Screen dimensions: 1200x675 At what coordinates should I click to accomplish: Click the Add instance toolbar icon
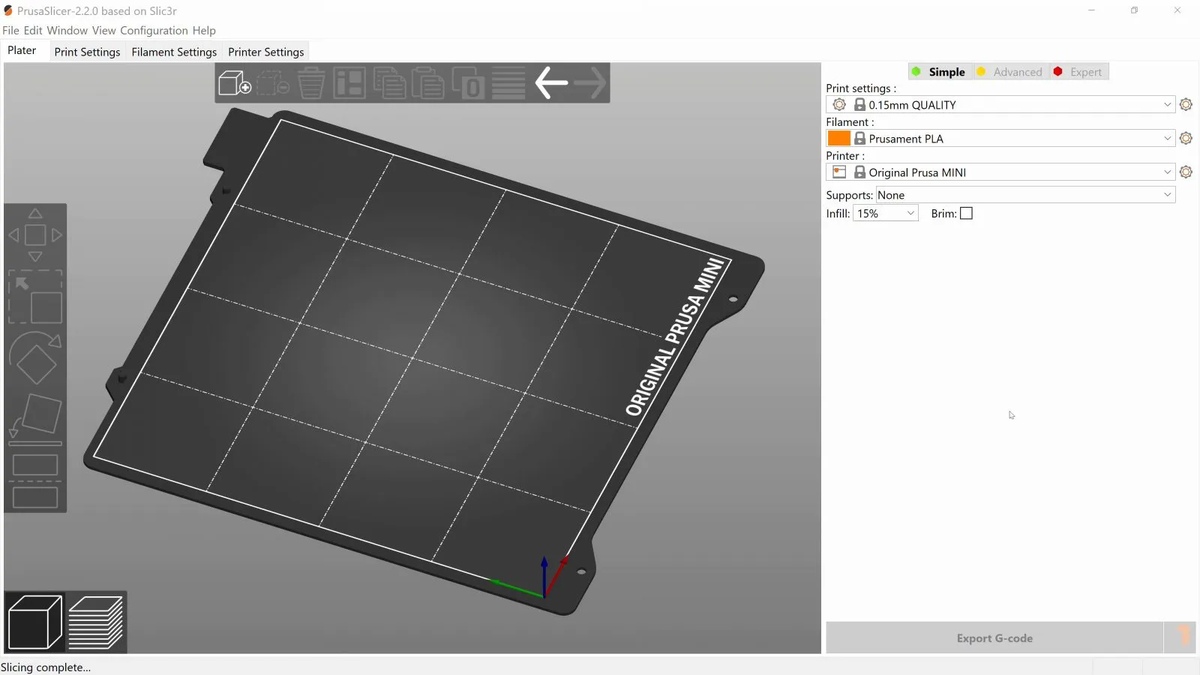(x=468, y=83)
